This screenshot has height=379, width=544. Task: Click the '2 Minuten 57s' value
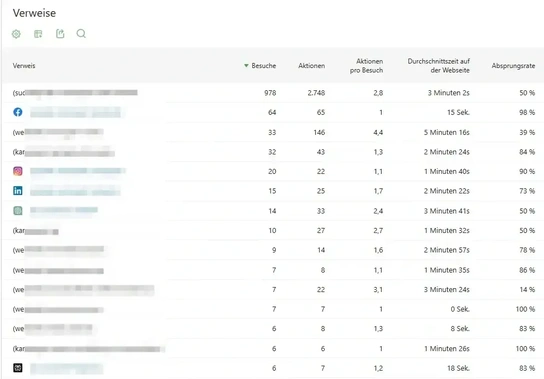tap(447, 250)
